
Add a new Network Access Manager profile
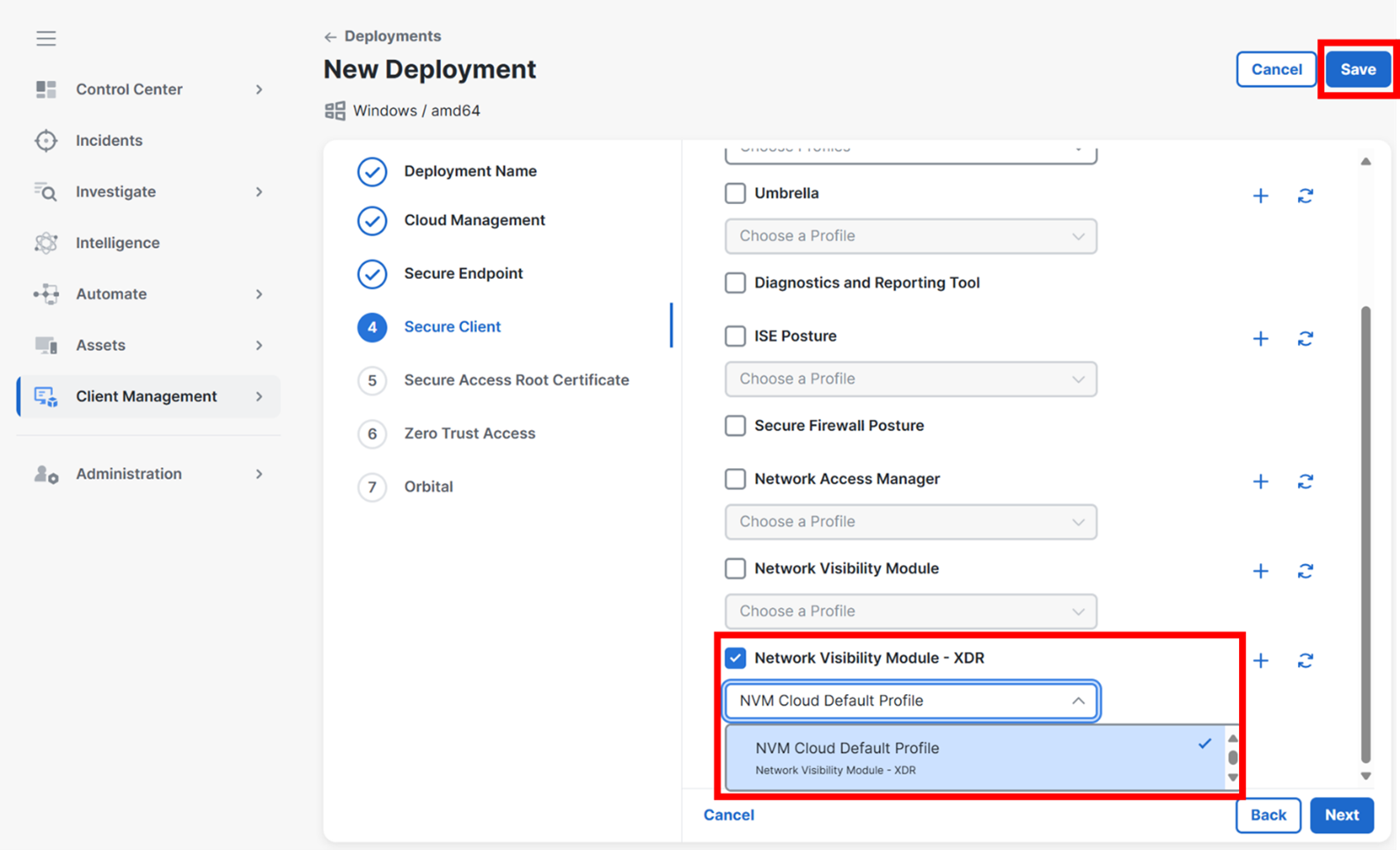[1260, 481]
